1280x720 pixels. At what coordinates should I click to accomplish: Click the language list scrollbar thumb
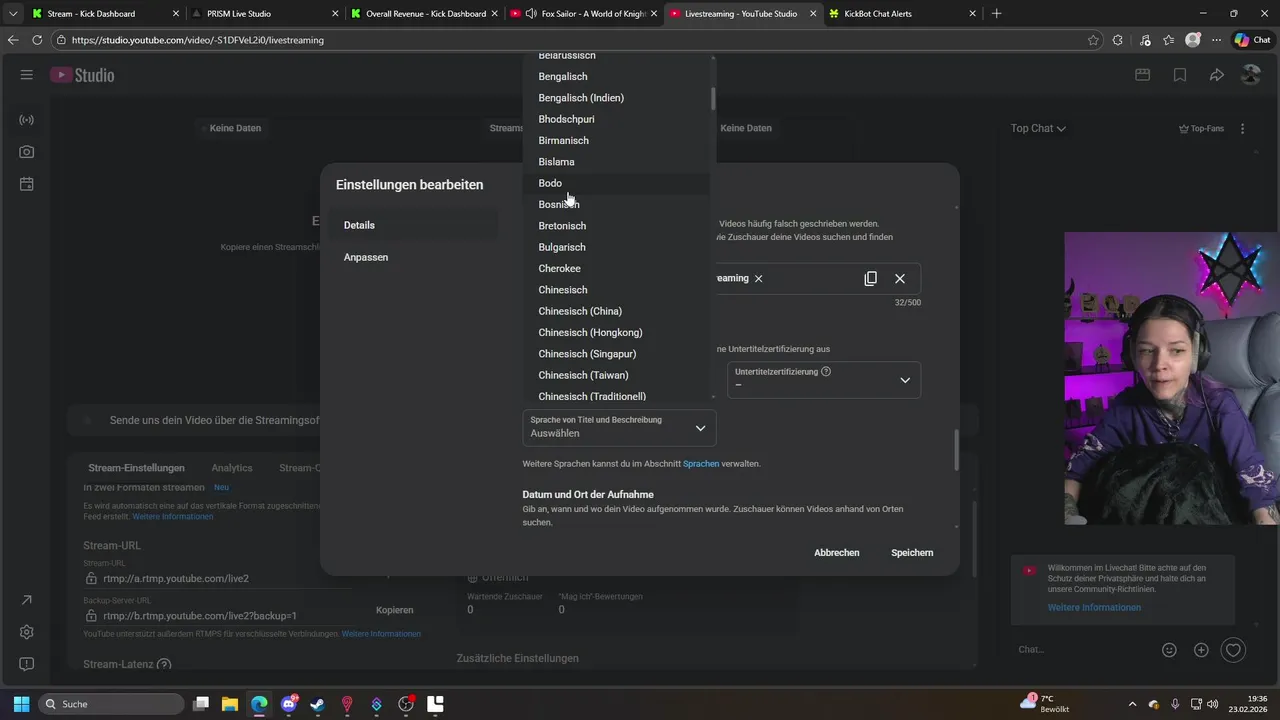[x=713, y=98]
